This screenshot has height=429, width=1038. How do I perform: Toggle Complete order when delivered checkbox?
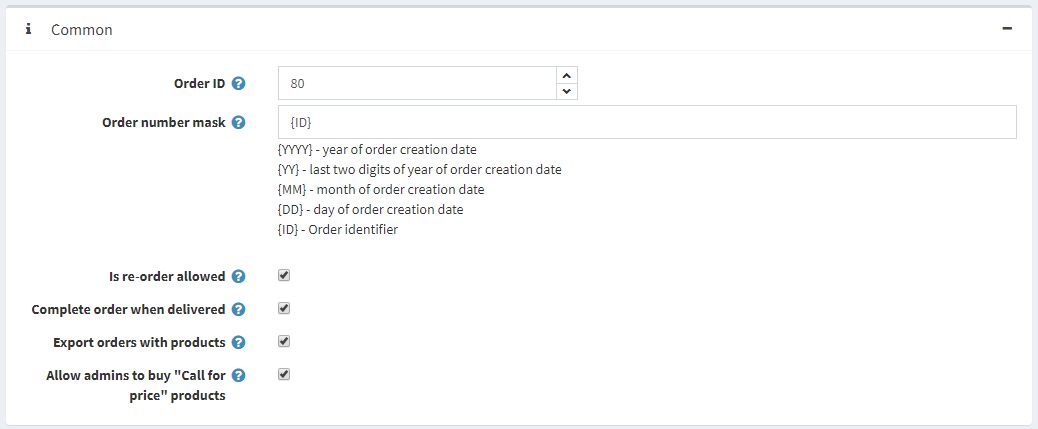(x=284, y=309)
